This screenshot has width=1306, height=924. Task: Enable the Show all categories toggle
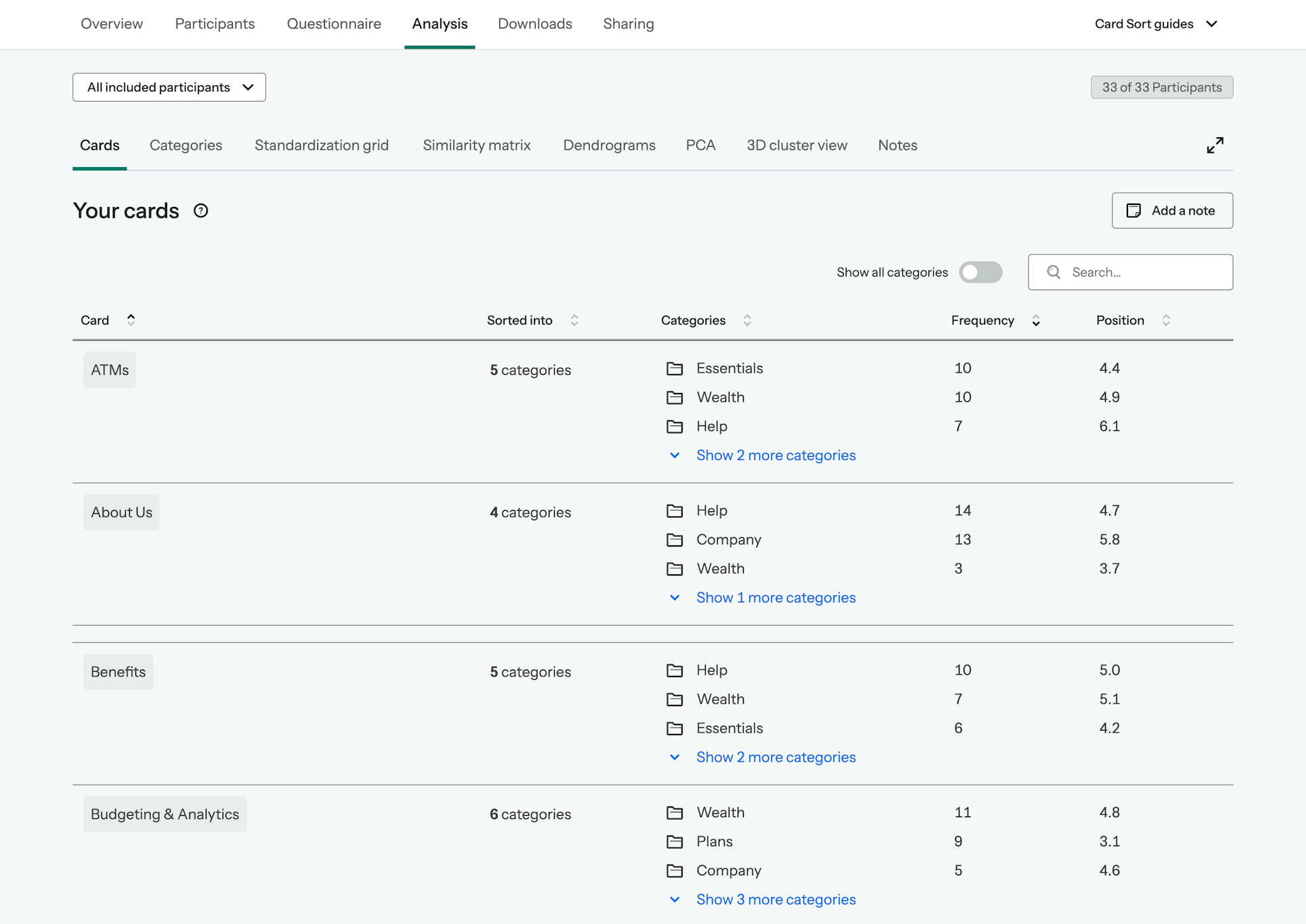[x=980, y=272]
